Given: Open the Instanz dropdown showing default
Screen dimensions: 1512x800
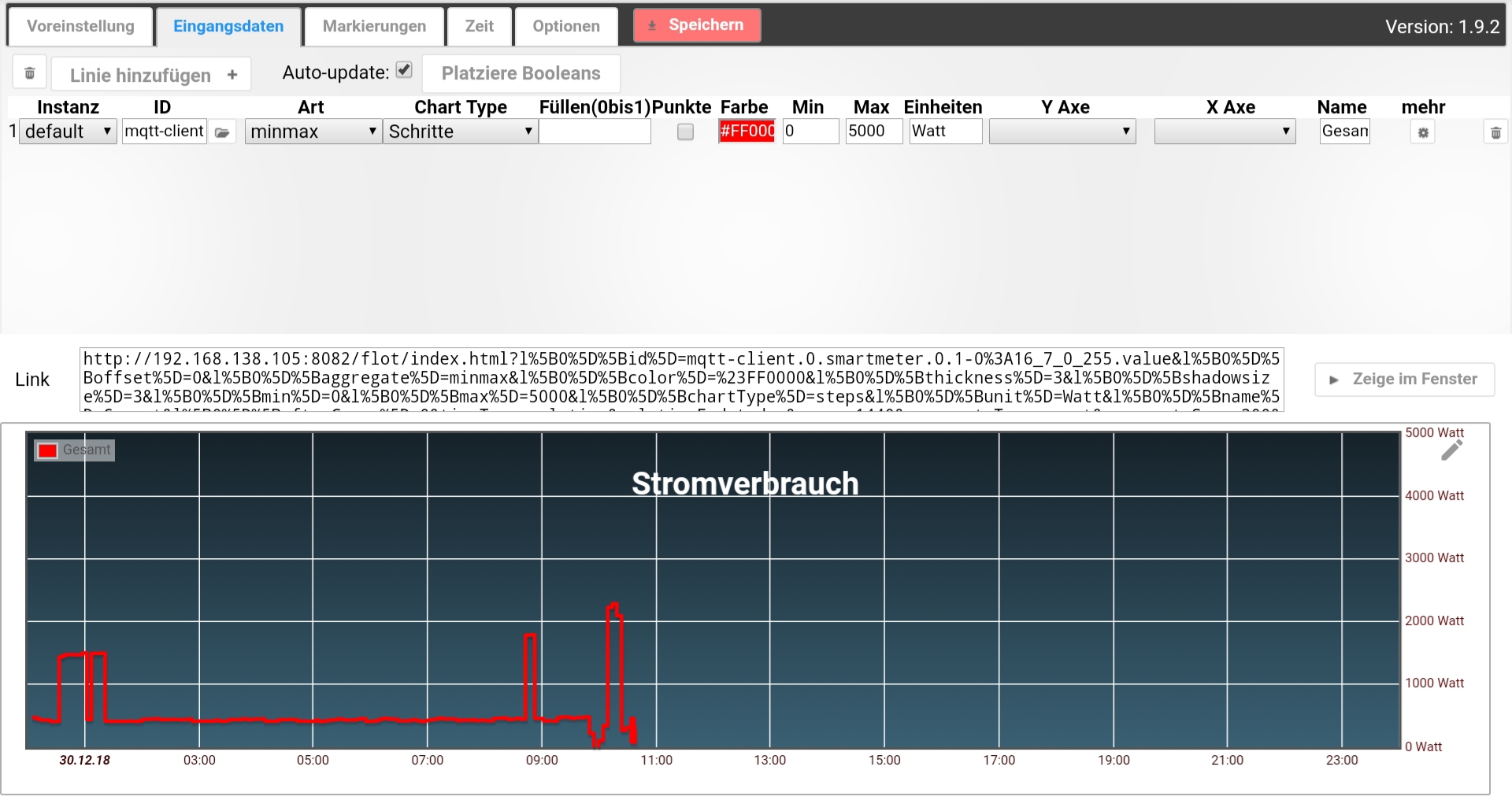Looking at the screenshot, I should coord(68,131).
